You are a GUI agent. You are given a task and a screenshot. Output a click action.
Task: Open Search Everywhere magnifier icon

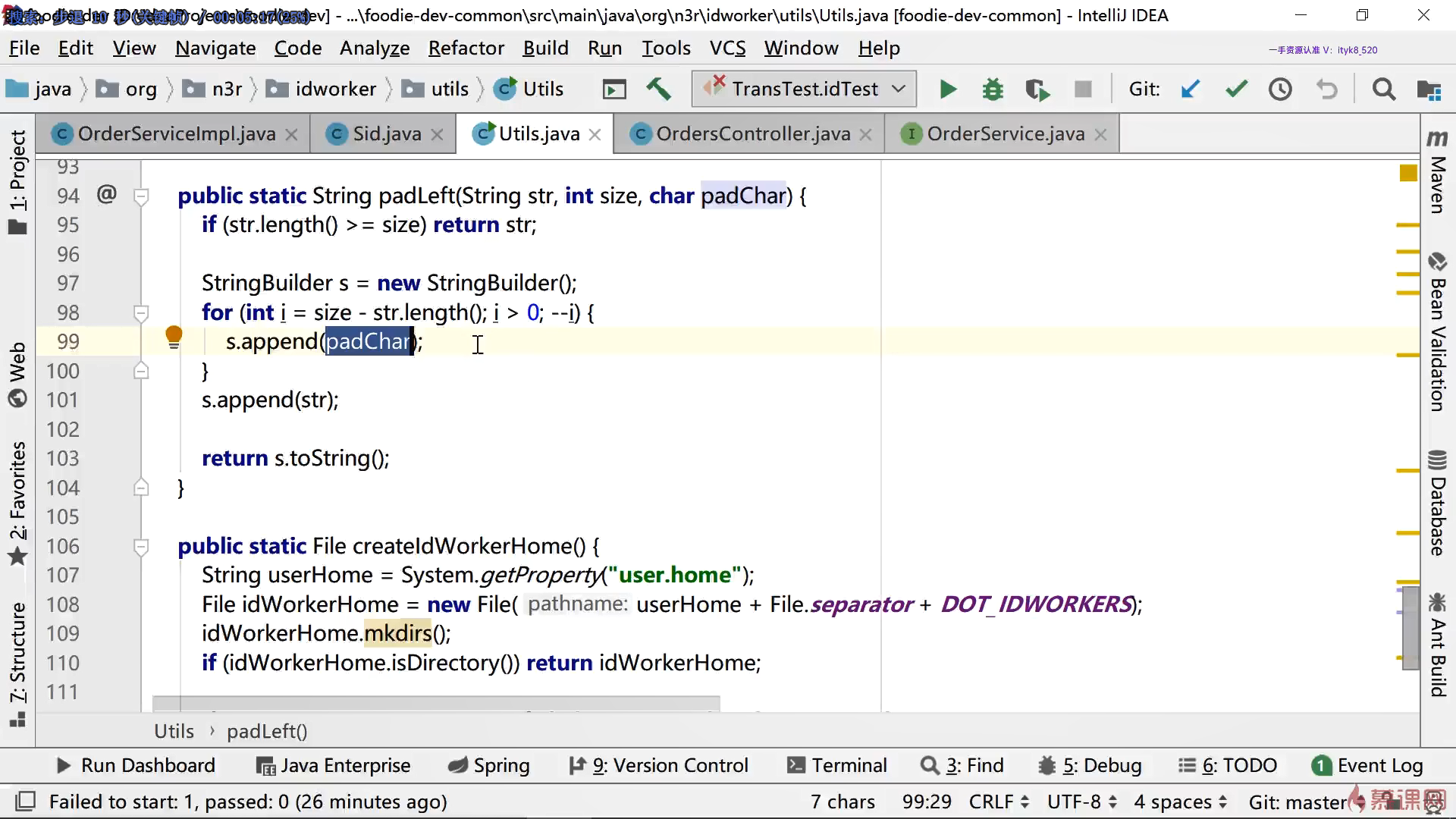click(1384, 89)
